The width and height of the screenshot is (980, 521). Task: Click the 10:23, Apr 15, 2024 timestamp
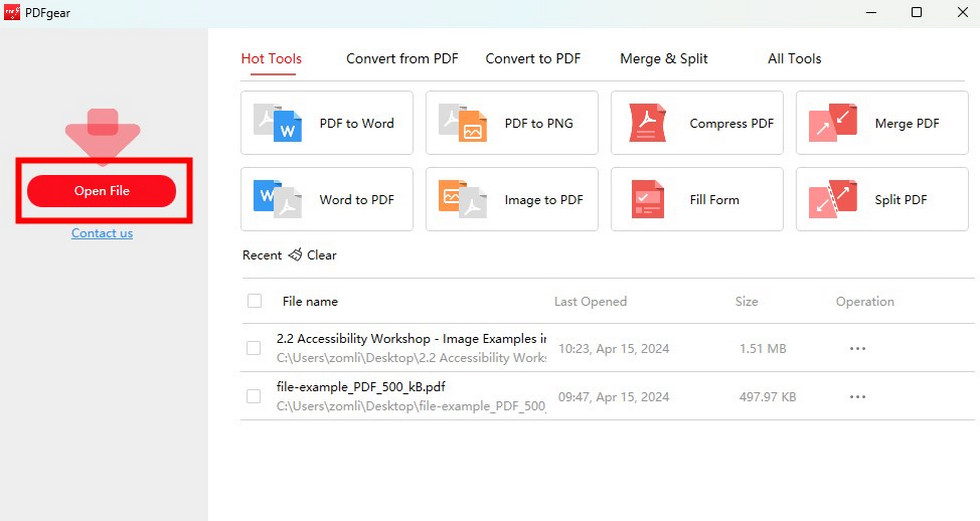[x=614, y=349]
